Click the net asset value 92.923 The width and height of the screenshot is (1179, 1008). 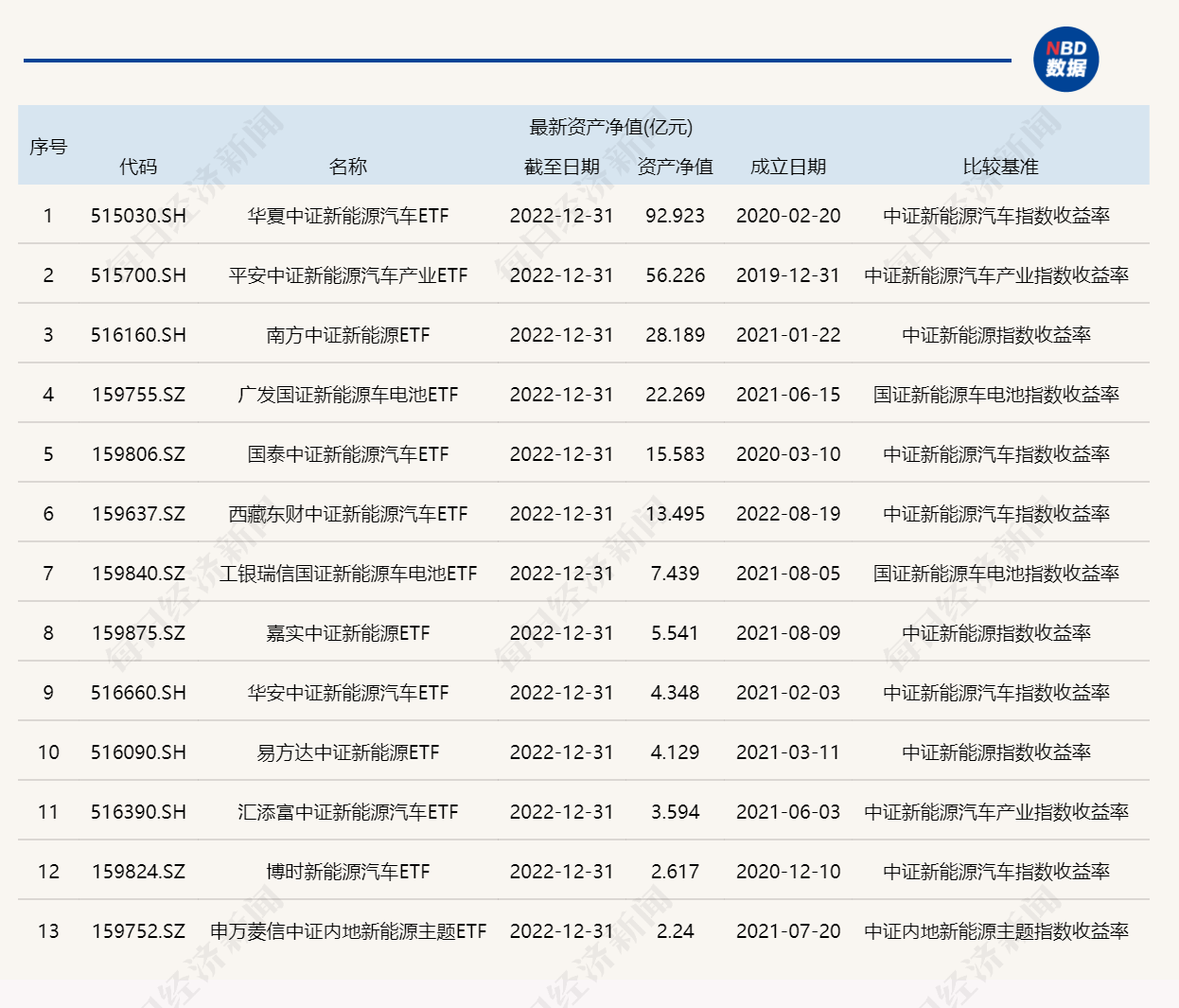(x=675, y=216)
